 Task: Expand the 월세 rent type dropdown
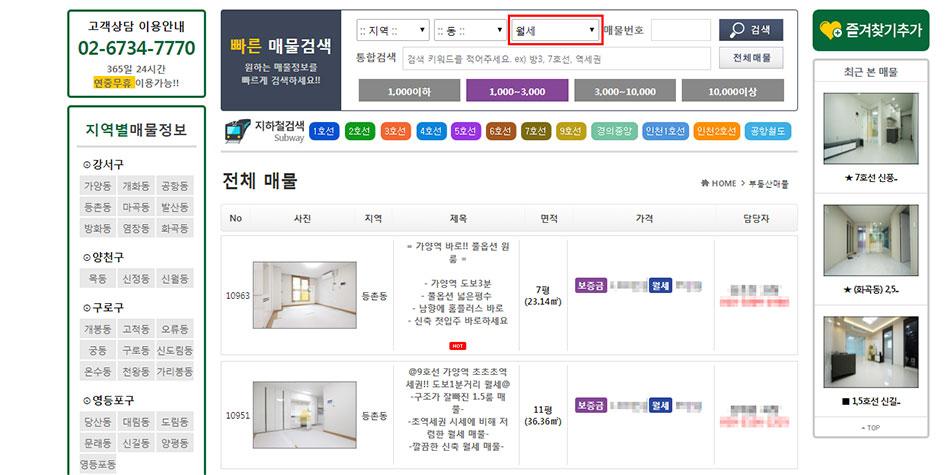click(x=555, y=30)
